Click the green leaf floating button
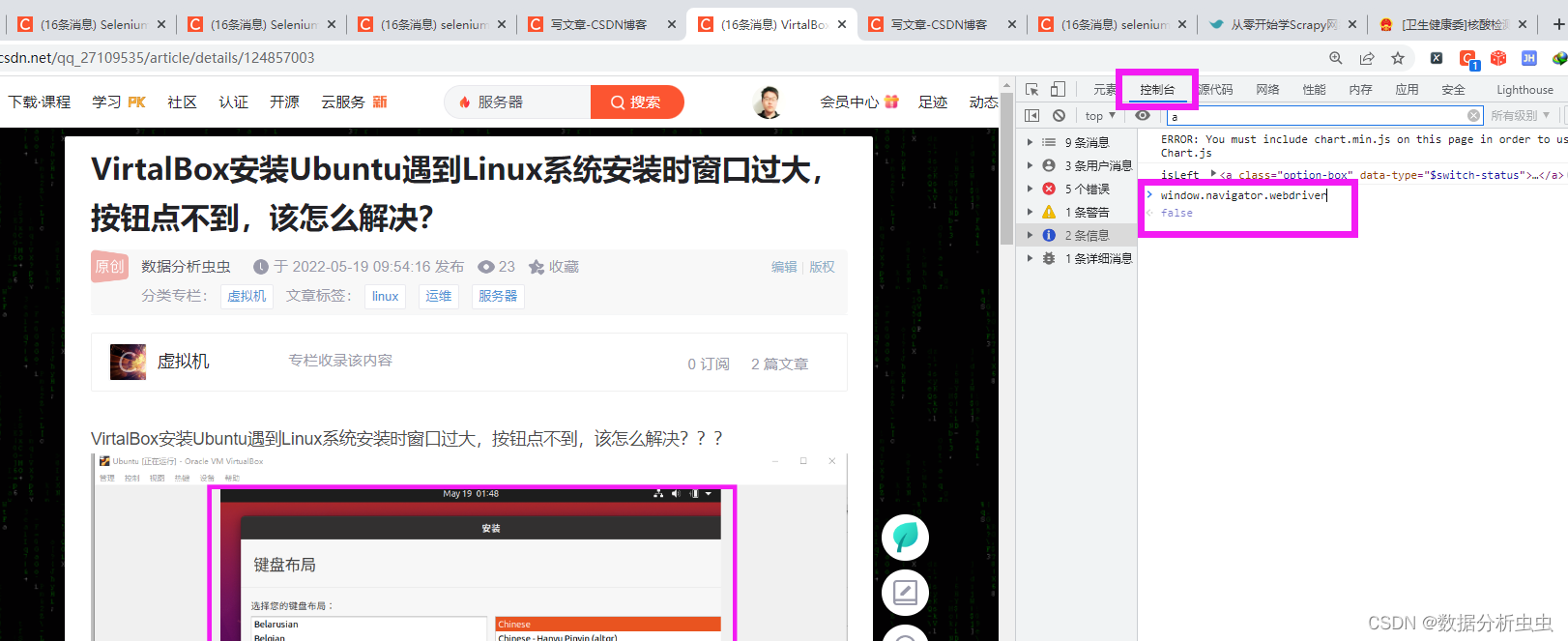Viewport: 1568px width, 641px height. [x=905, y=538]
